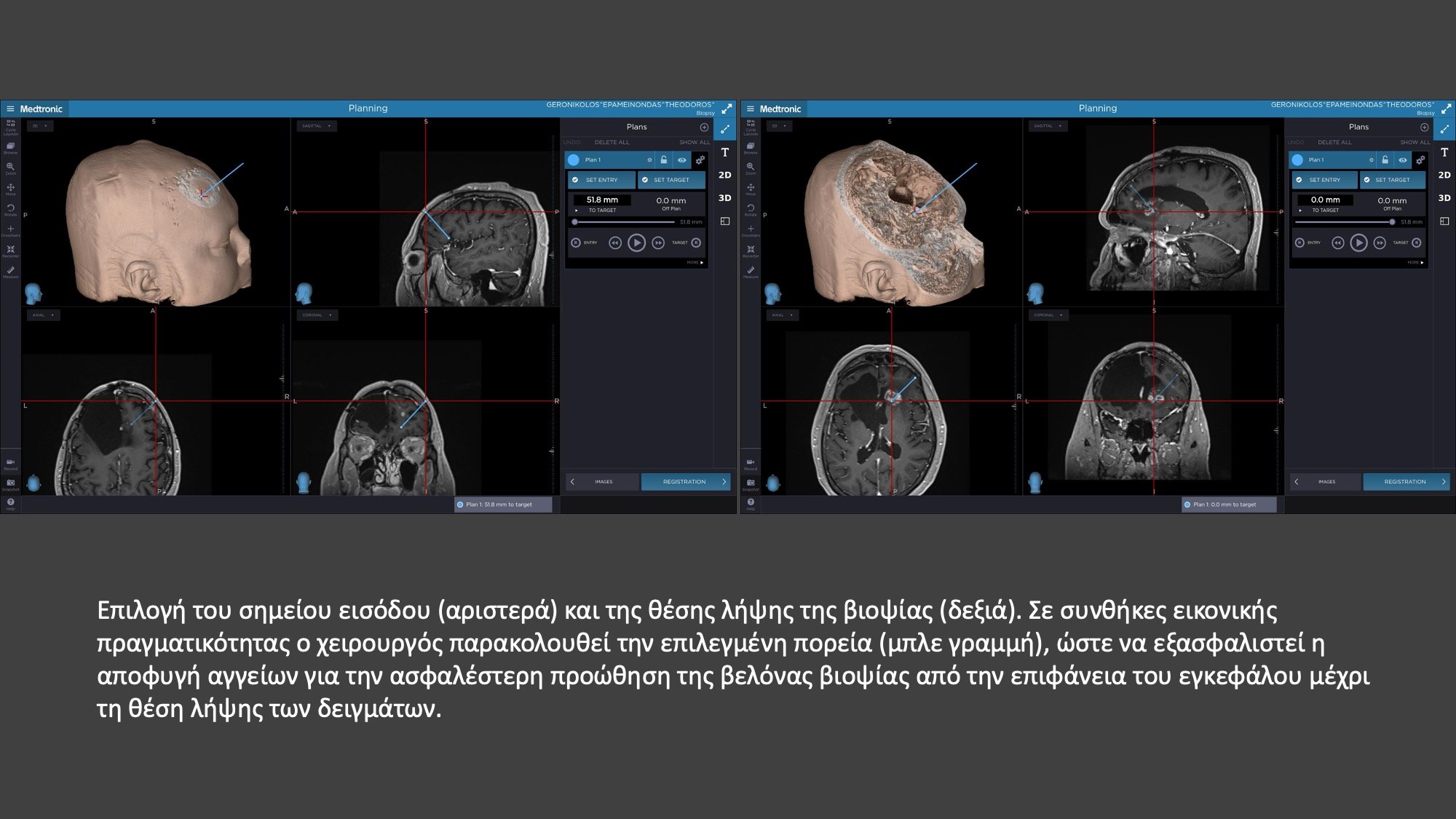
Task: Expand MORE options in left plan panel
Action: point(695,263)
